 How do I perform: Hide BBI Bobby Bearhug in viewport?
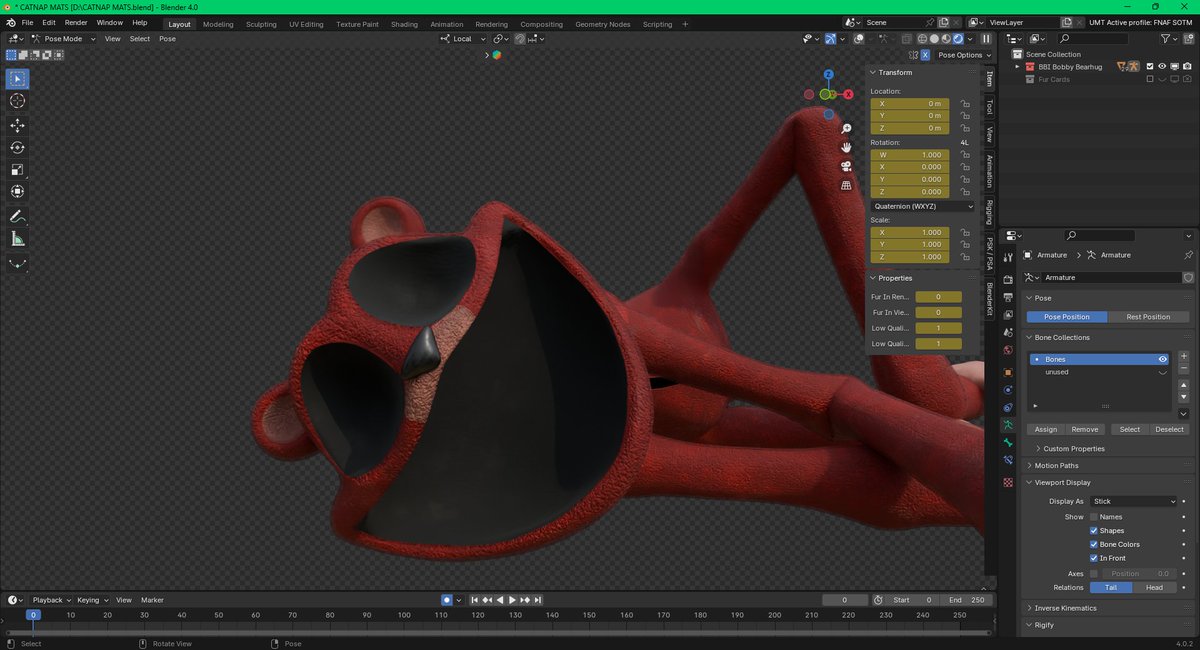1163,67
